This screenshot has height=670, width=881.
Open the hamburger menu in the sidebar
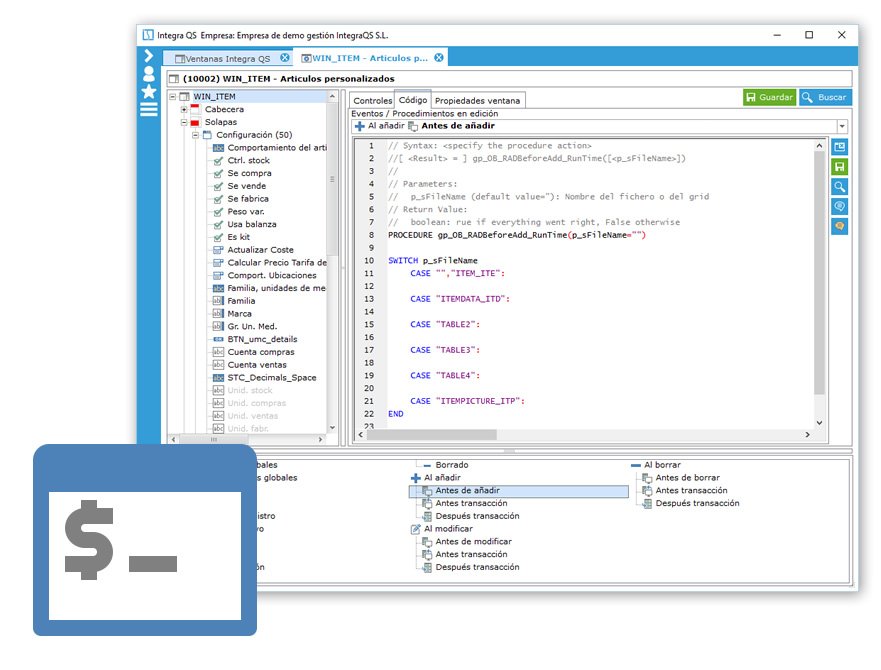click(x=149, y=110)
